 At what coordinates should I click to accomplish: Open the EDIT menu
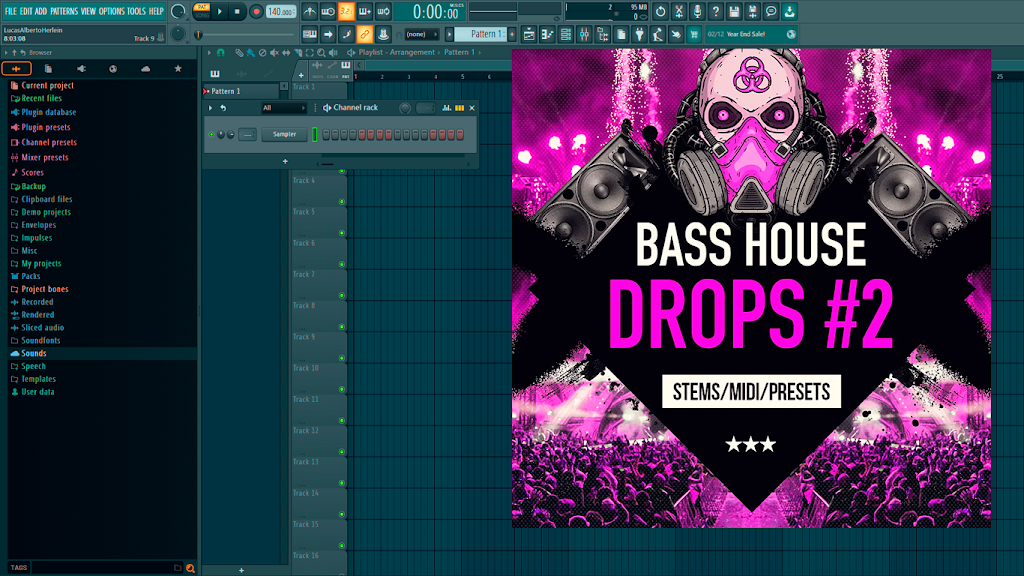pyautogui.click(x=26, y=11)
